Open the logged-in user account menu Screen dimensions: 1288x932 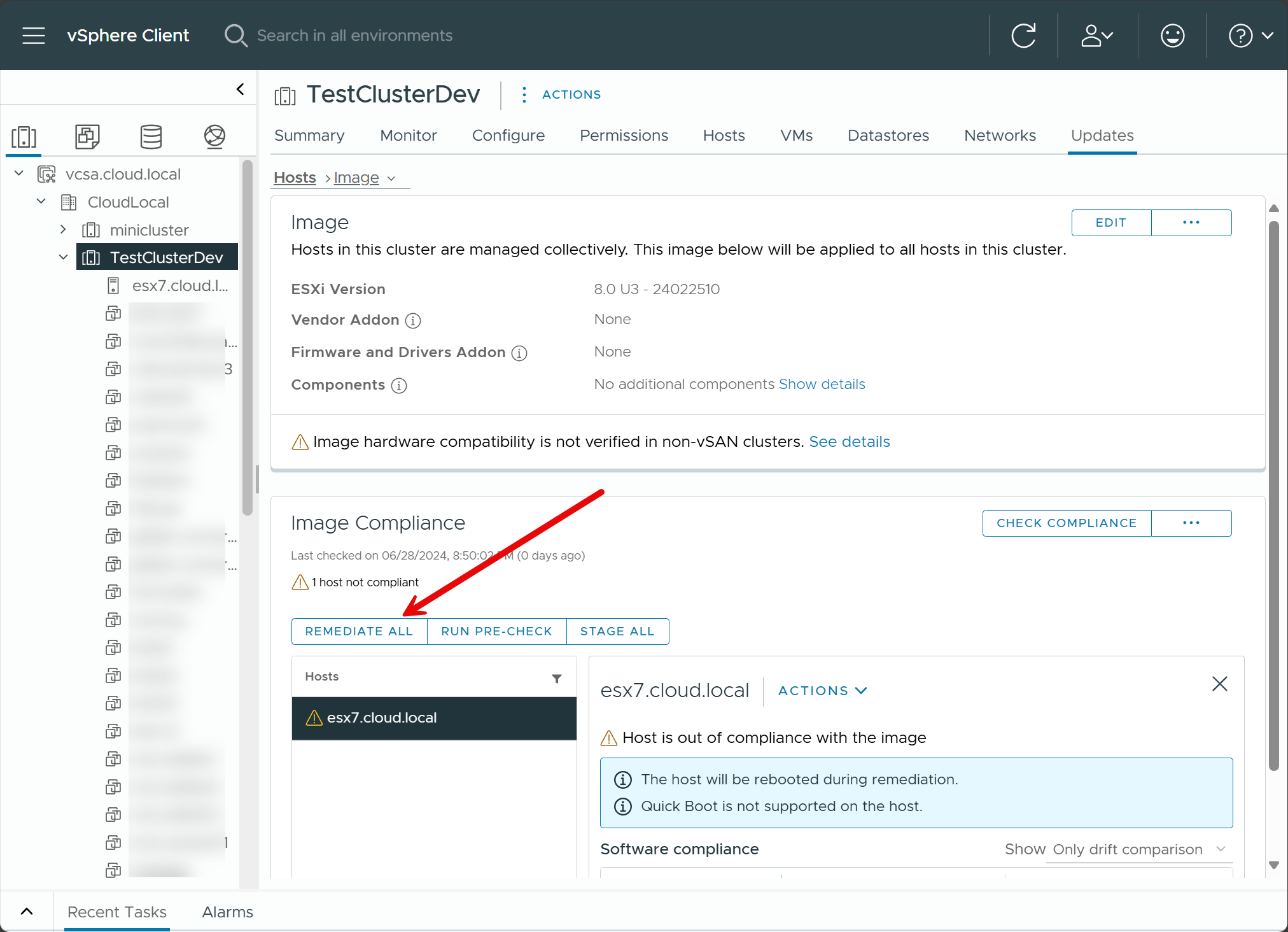point(1096,35)
